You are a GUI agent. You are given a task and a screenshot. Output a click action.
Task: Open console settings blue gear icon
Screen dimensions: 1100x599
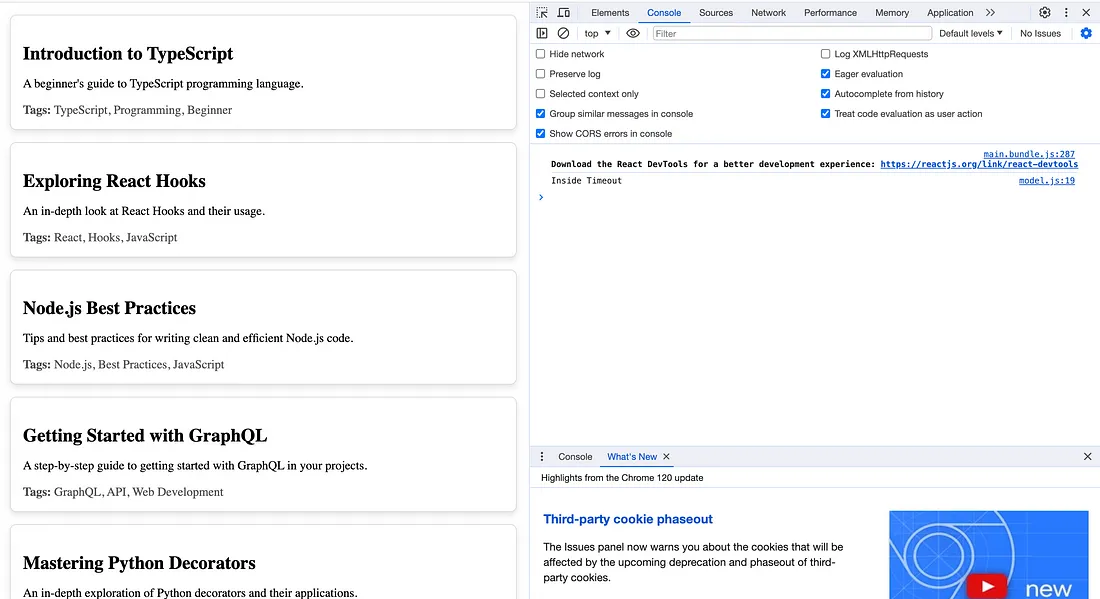tap(1086, 33)
